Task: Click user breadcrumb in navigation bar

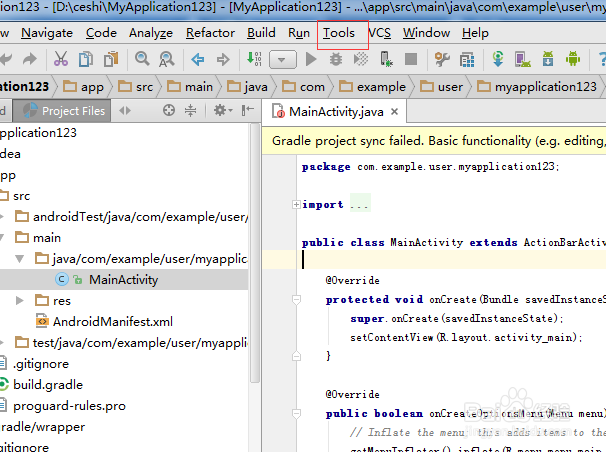Action: click(x=441, y=87)
